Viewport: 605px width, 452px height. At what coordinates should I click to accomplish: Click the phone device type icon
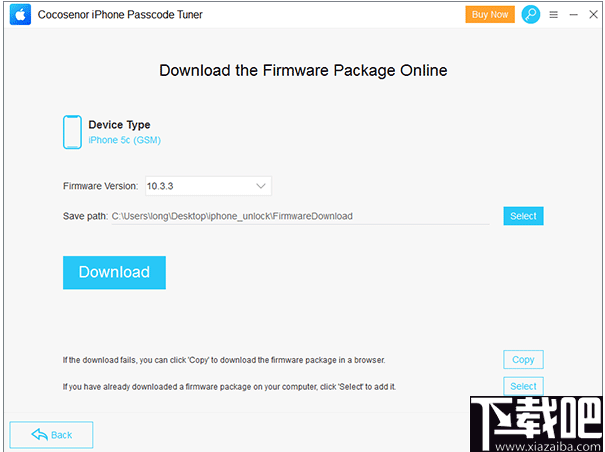[x=72, y=132]
